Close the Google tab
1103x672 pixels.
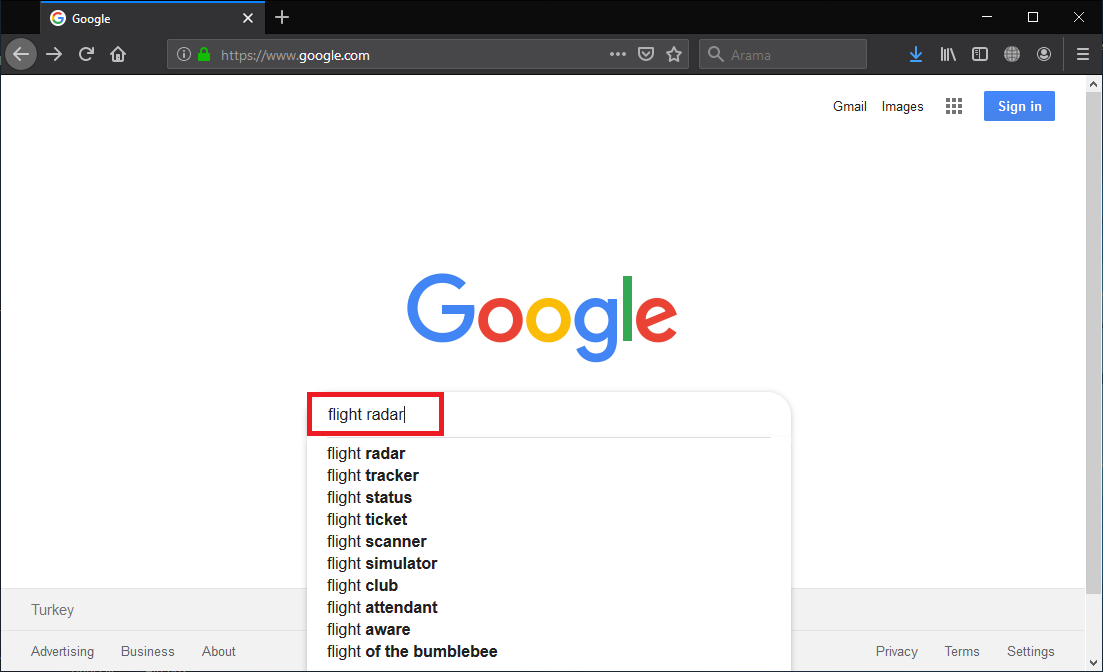point(248,18)
